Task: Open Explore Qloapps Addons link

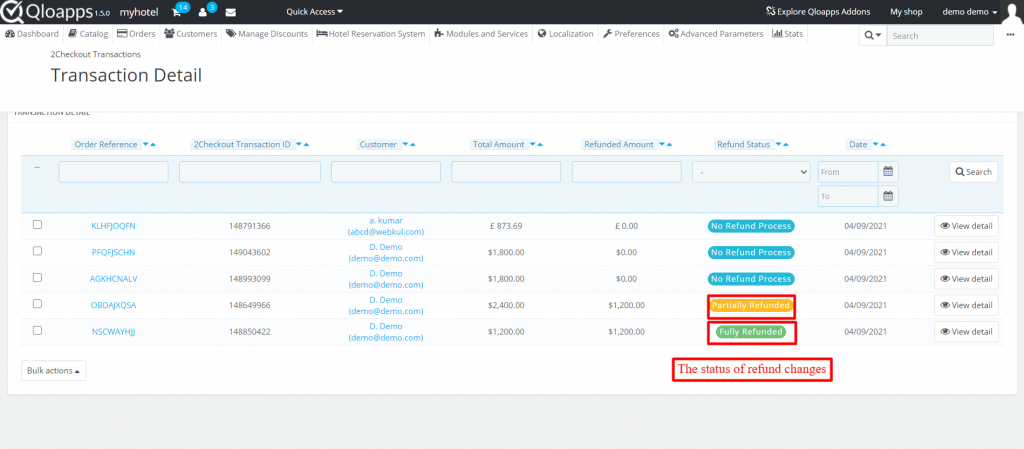Action: pyautogui.click(x=818, y=12)
